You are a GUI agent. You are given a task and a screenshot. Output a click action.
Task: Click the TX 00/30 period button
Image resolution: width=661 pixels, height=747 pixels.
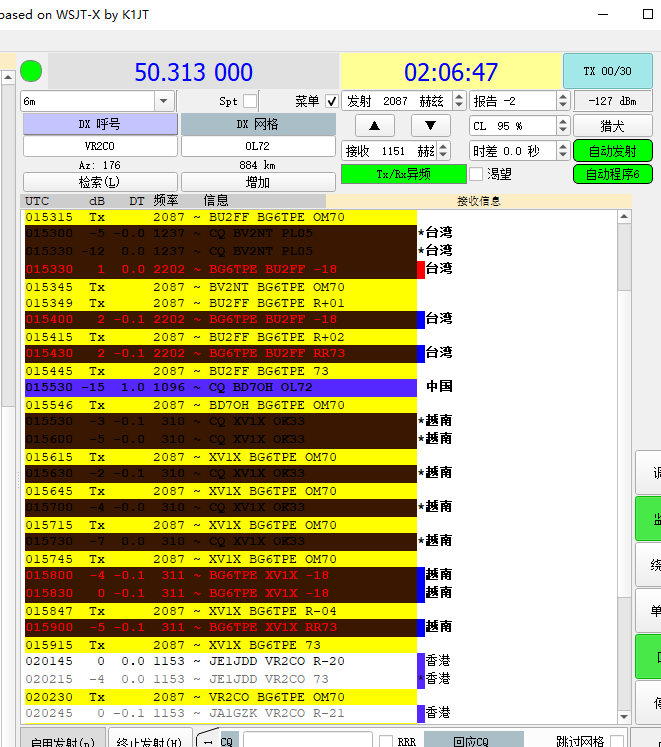click(x=607, y=71)
